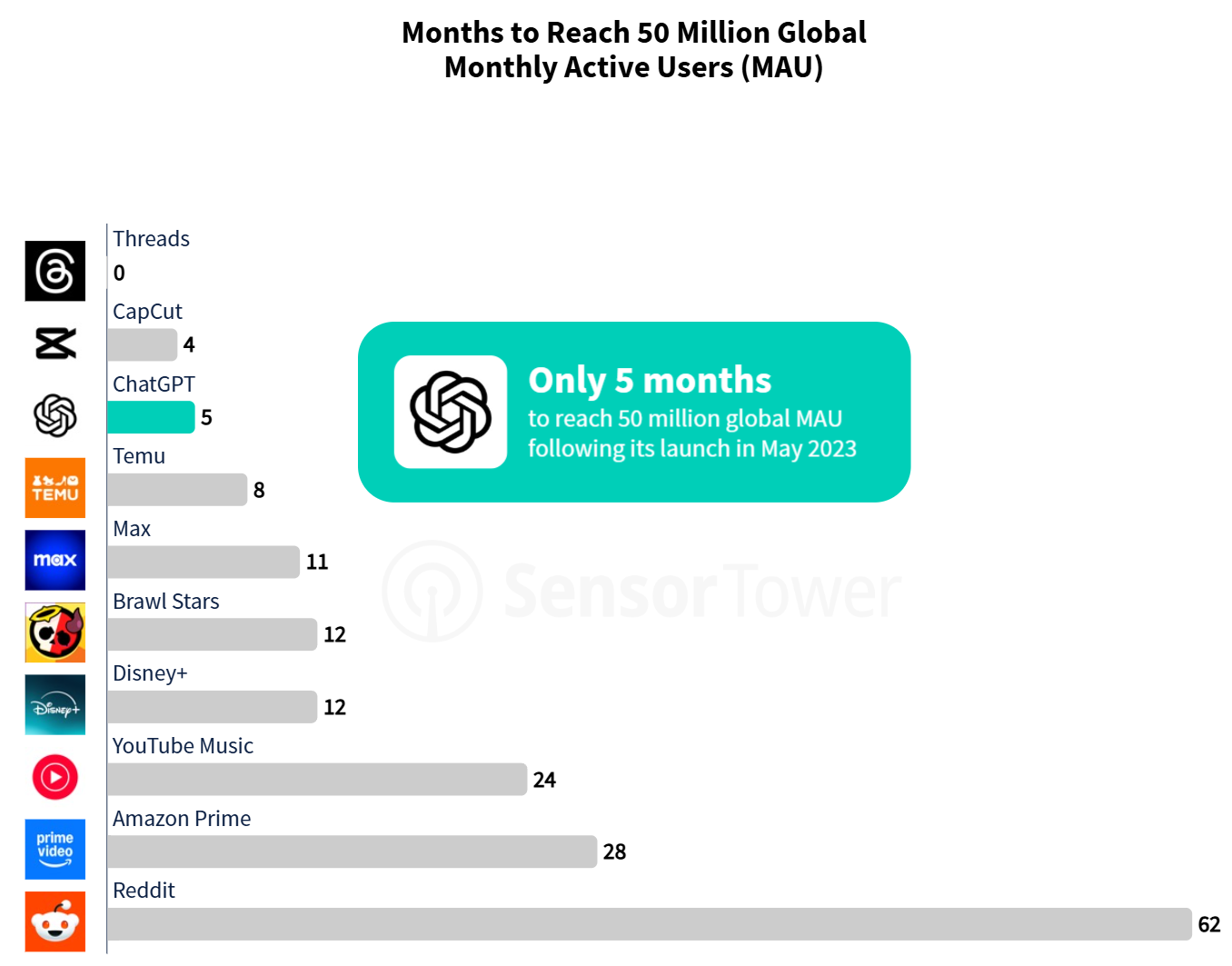Click the Threads app icon
Viewport: 1232px width, 966px height.
[55, 271]
